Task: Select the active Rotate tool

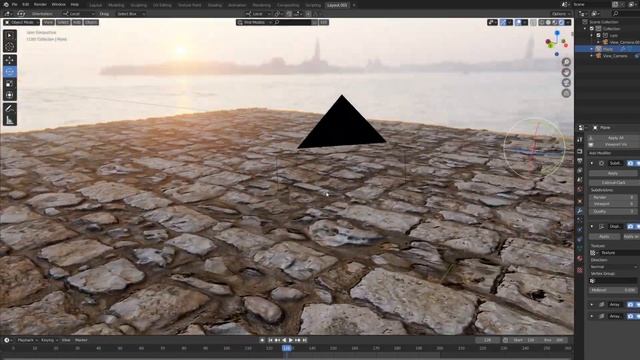Action: pos(10,72)
